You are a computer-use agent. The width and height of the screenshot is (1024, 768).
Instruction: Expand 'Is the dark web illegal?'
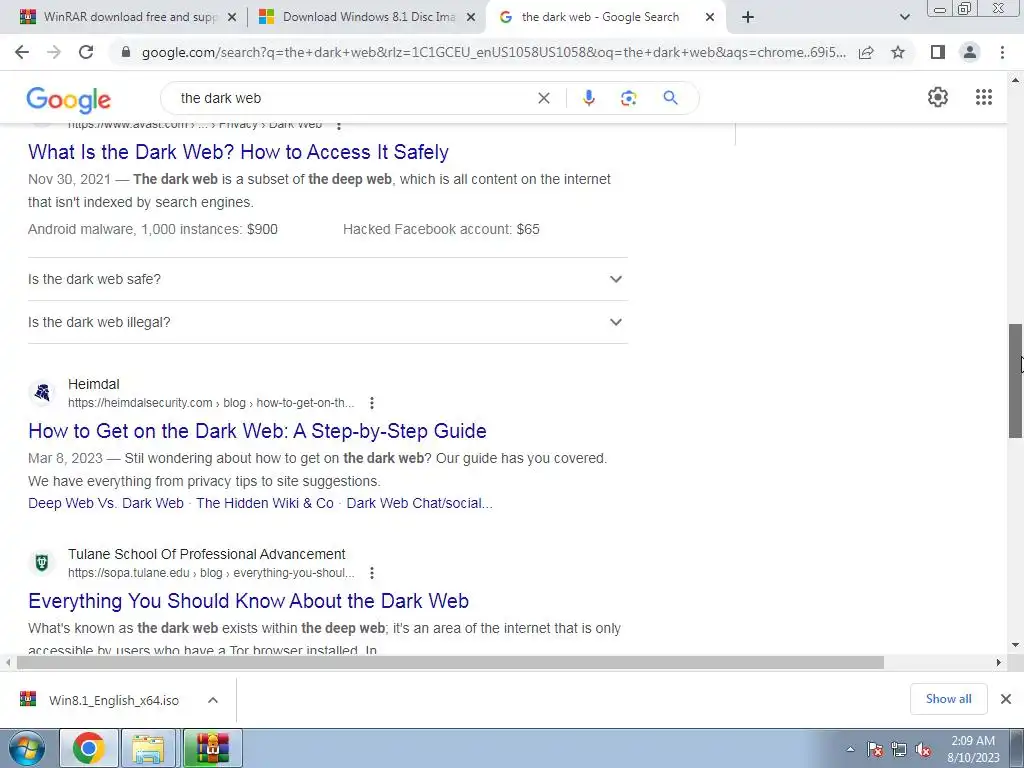tap(327, 322)
